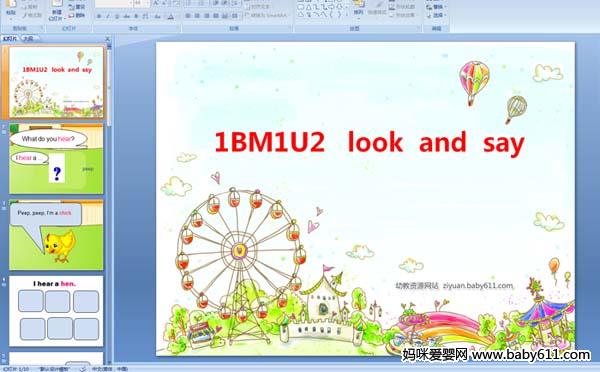Click the Columns icon in paragraph group
Image resolution: width=600 pixels, height=372 pixels.
(235, 16)
